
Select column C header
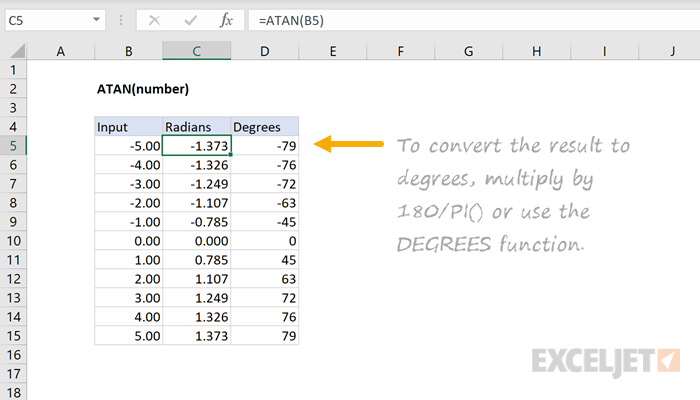tap(196, 51)
